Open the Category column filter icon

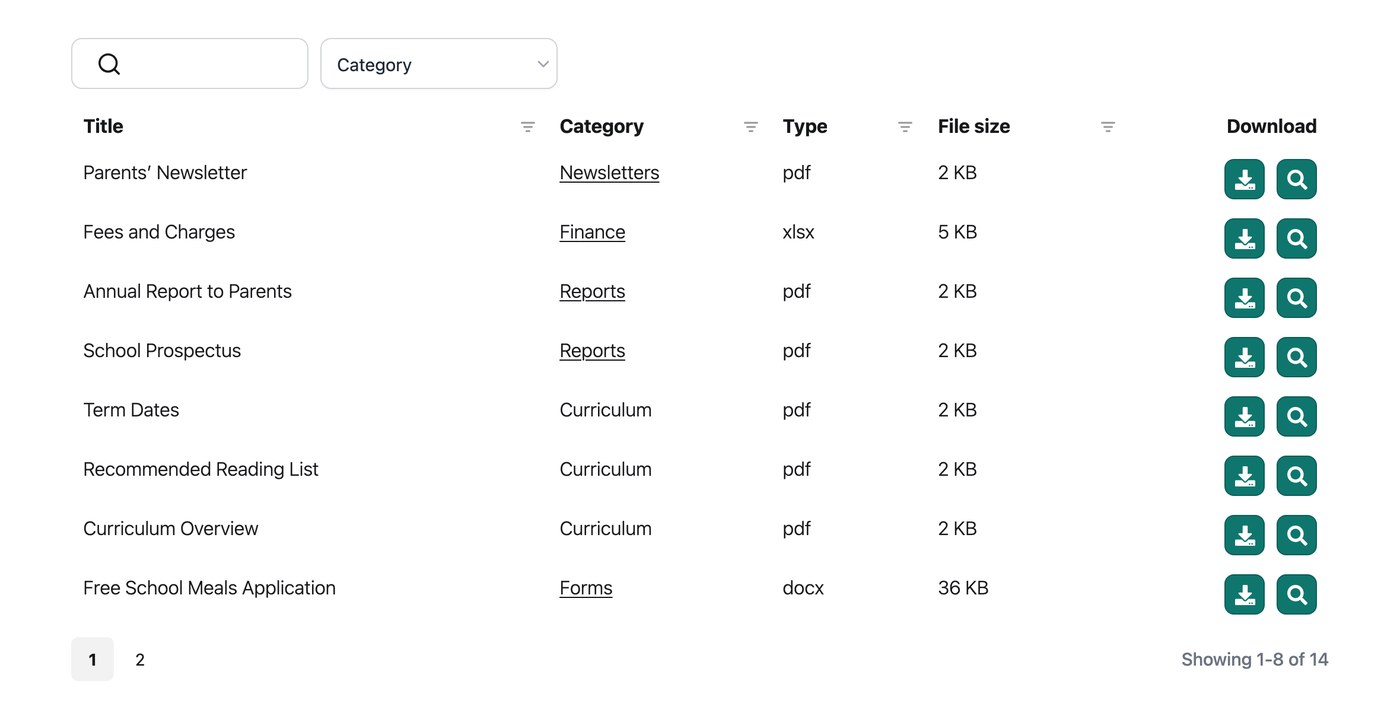751,127
